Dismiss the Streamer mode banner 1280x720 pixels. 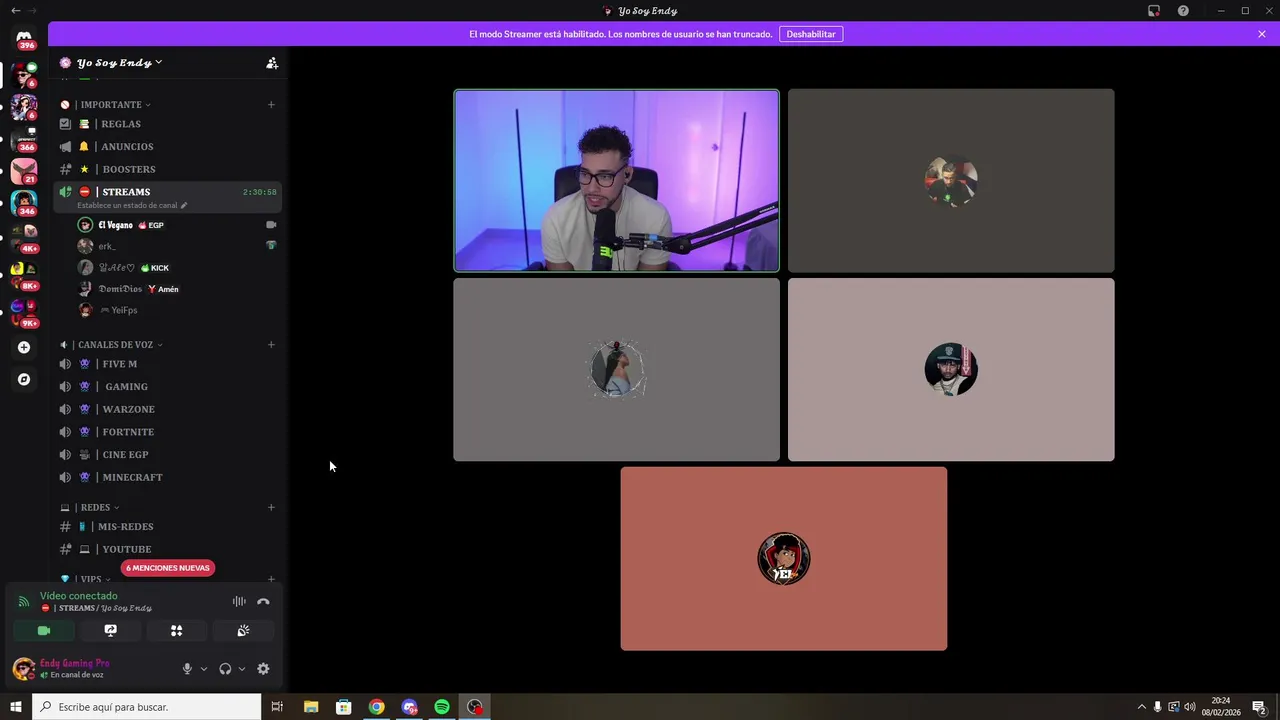tap(1262, 34)
